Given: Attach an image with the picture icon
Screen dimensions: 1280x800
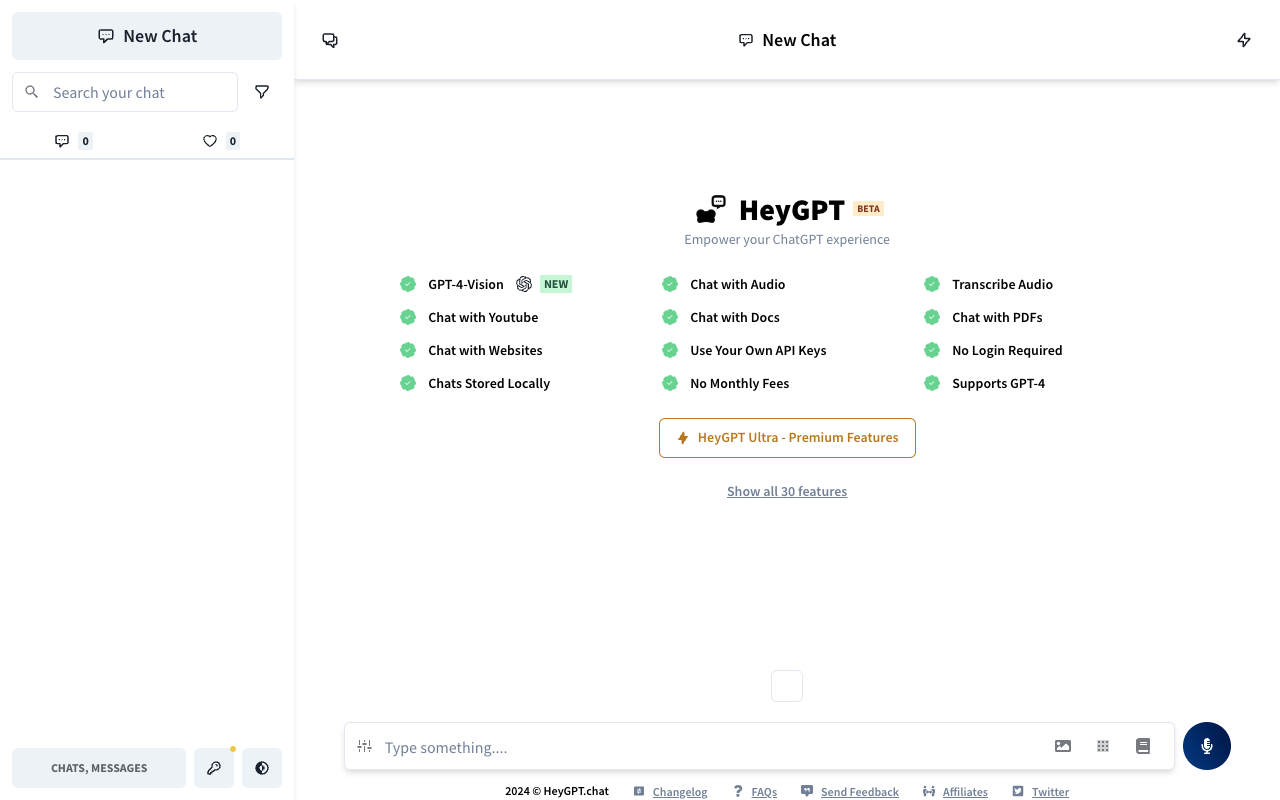Looking at the screenshot, I should pos(1063,746).
